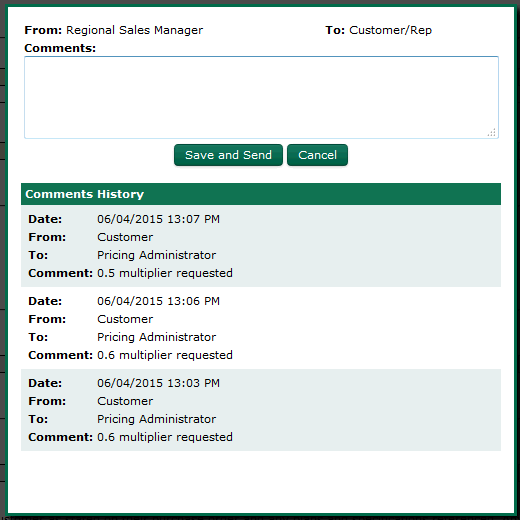The image size is (520, 520).
Task: Select Pricing Administrator in the 13:03 entry
Action: tap(156, 419)
